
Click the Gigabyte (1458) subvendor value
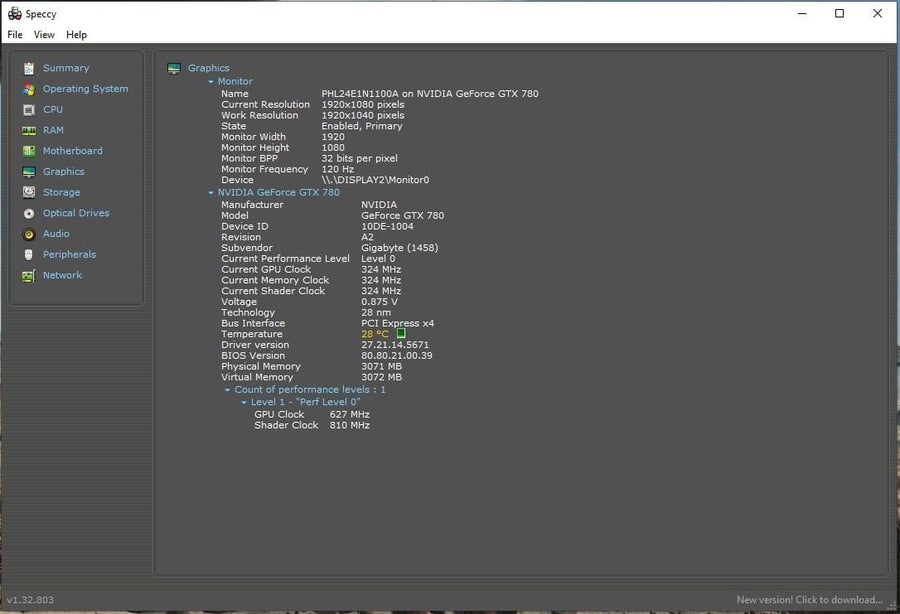(399, 248)
